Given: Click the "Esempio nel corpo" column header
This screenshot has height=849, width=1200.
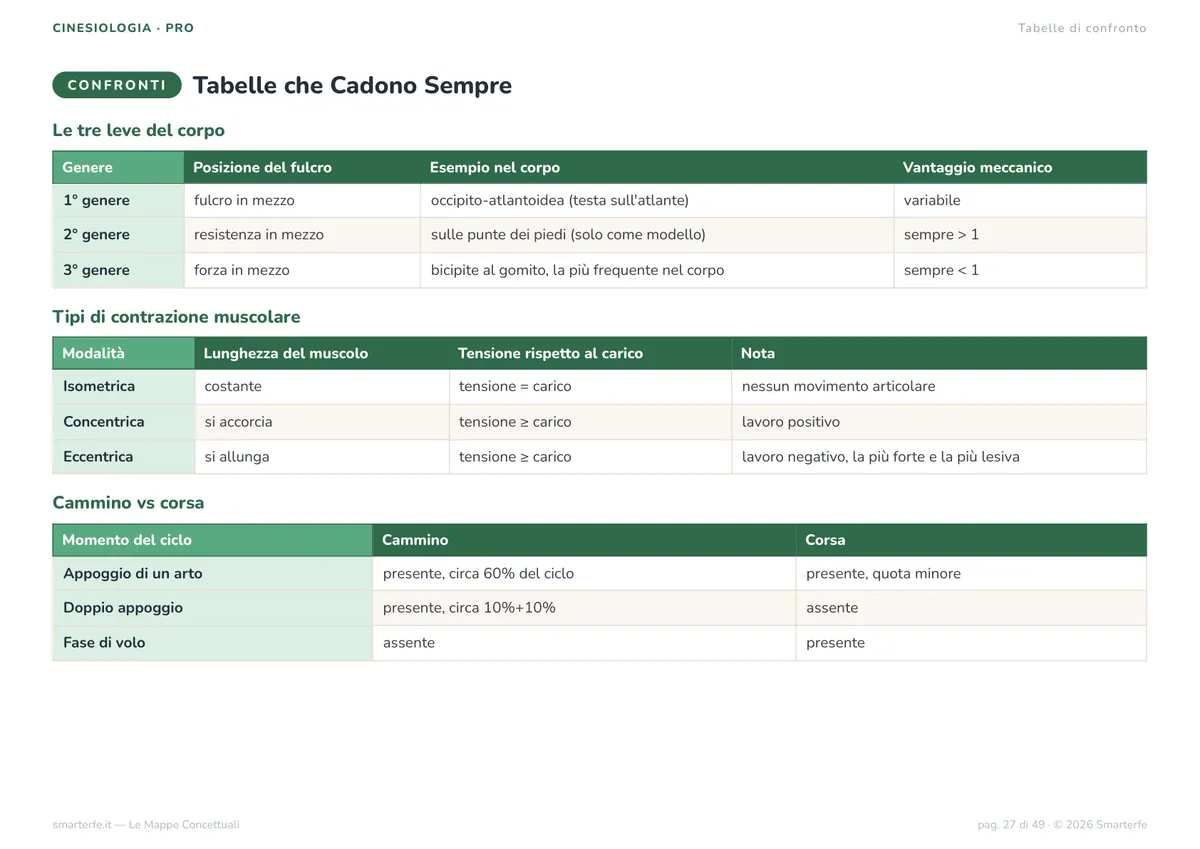Looking at the screenshot, I should pos(657,167).
